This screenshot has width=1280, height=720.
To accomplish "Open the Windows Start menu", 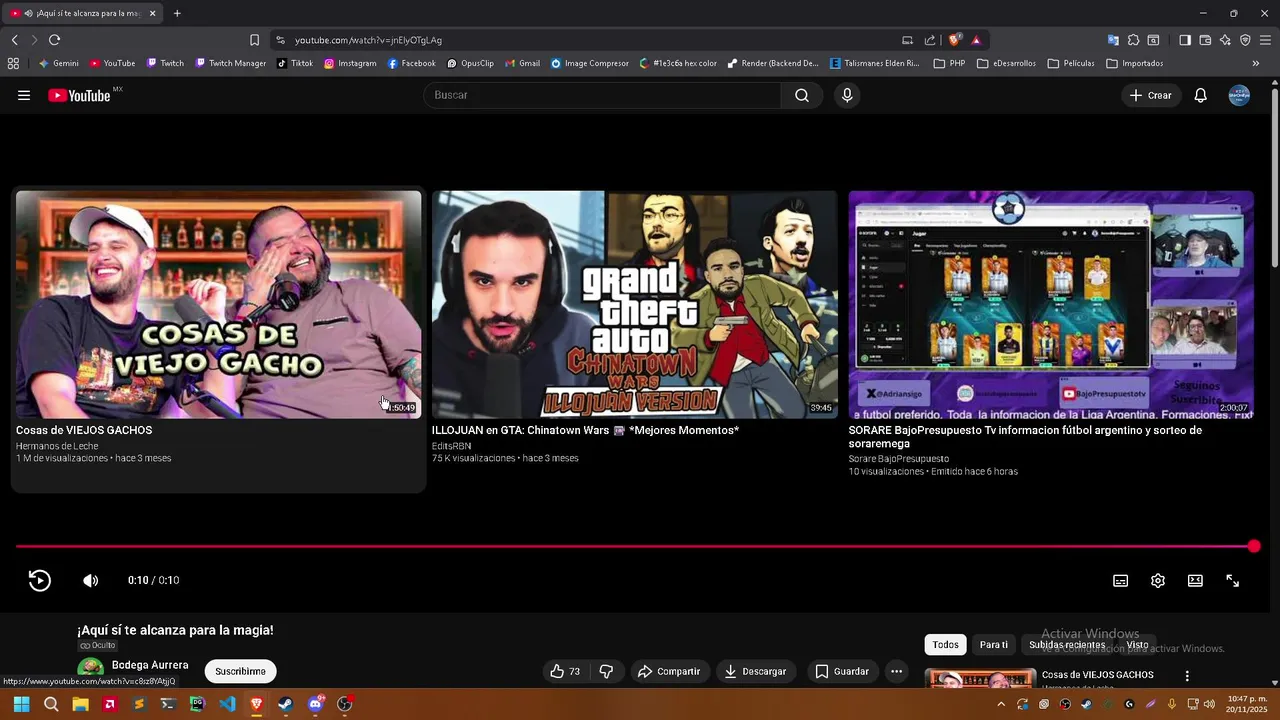I will (21, 704).
